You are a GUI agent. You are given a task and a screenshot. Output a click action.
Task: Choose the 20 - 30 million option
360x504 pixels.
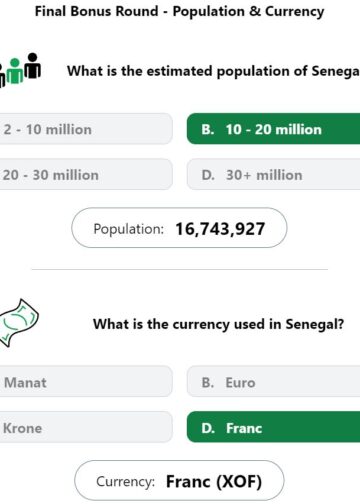[x=86, y=174]
